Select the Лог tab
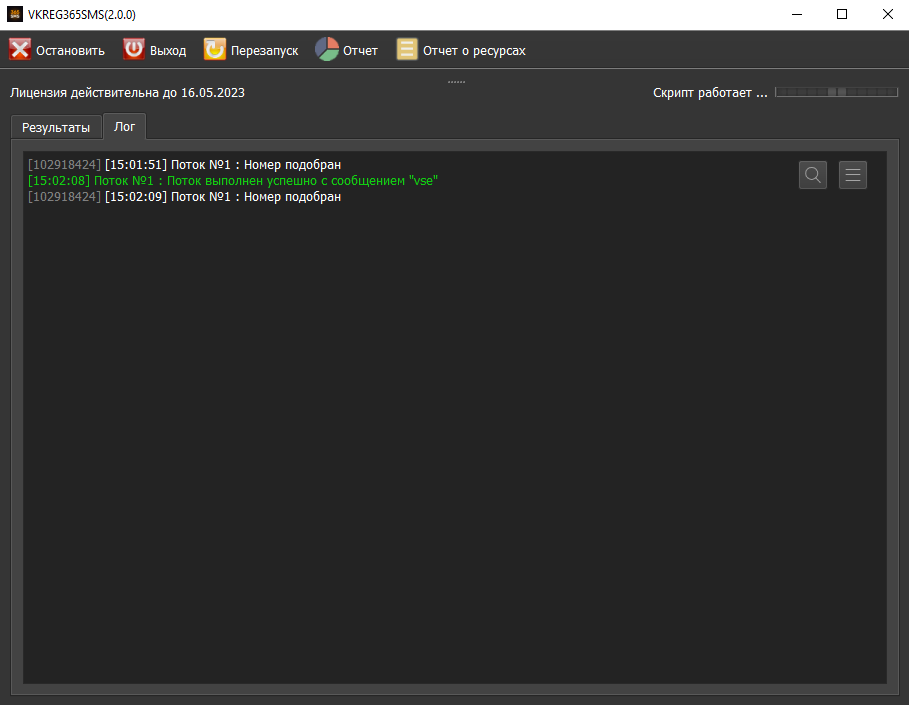The image size is (909, 705). point(125,127)
